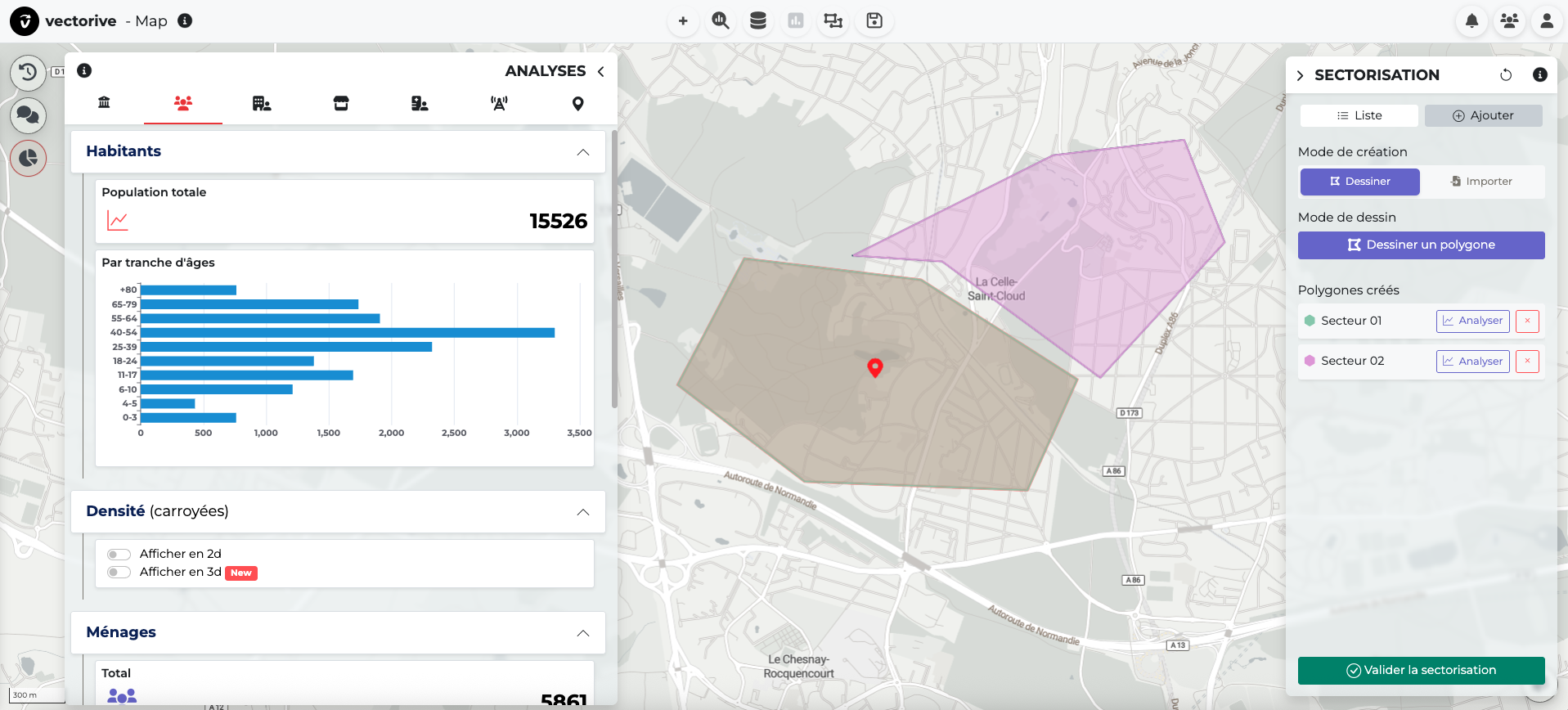The width and height of the screenshot is (1568, 710).
Task: Switch to the Liste tab
Action: (1359, 115)
